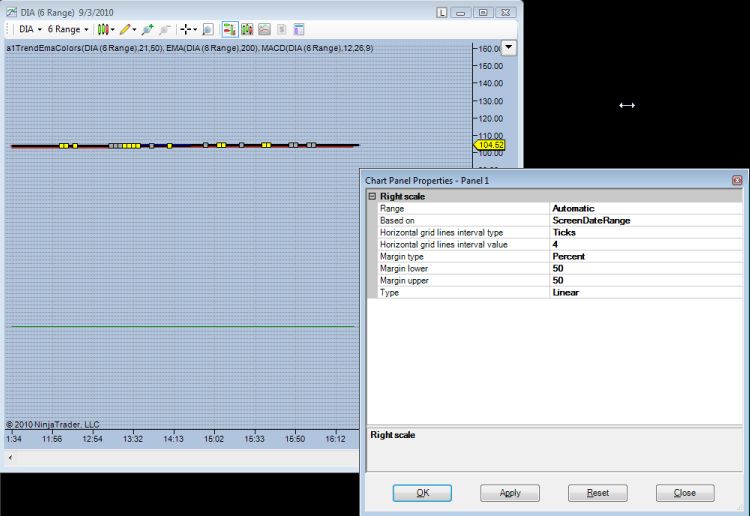Click the indicator label a1TrendEmaColors text

pos(85,48)
